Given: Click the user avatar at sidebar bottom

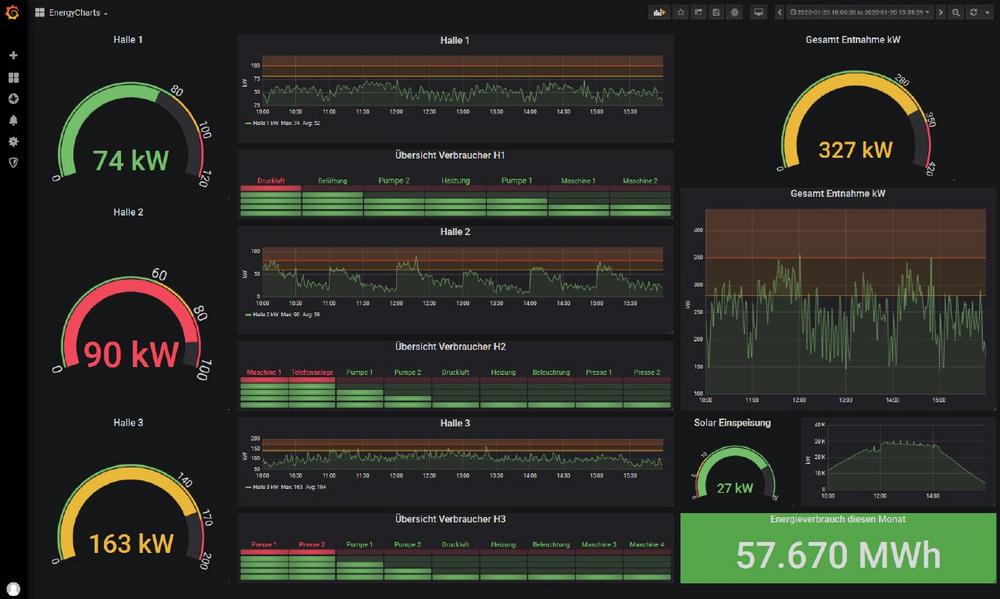Looking at the screenshot, I should pyautogui.click(x=13, y=589).
